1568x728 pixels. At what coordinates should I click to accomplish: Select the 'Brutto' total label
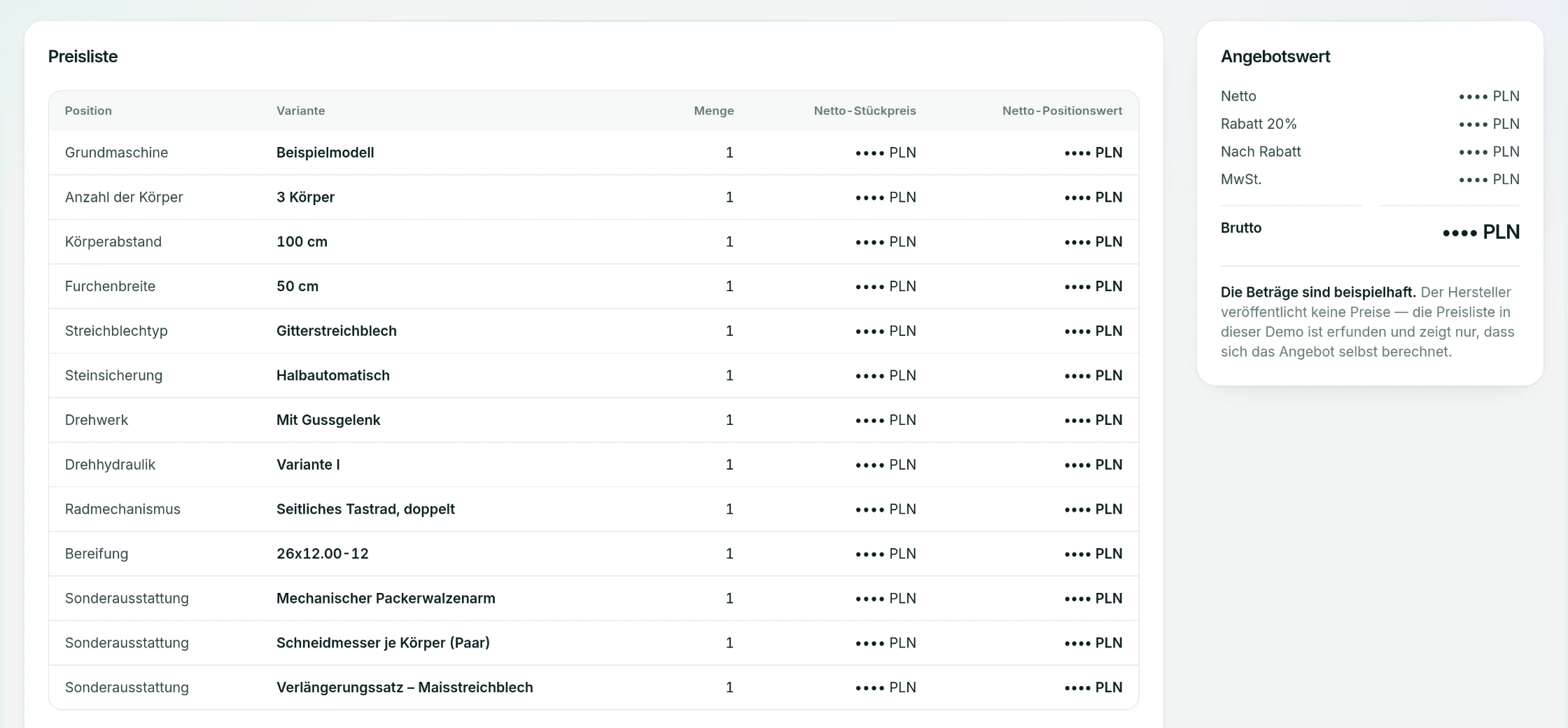coord(1241,227)
